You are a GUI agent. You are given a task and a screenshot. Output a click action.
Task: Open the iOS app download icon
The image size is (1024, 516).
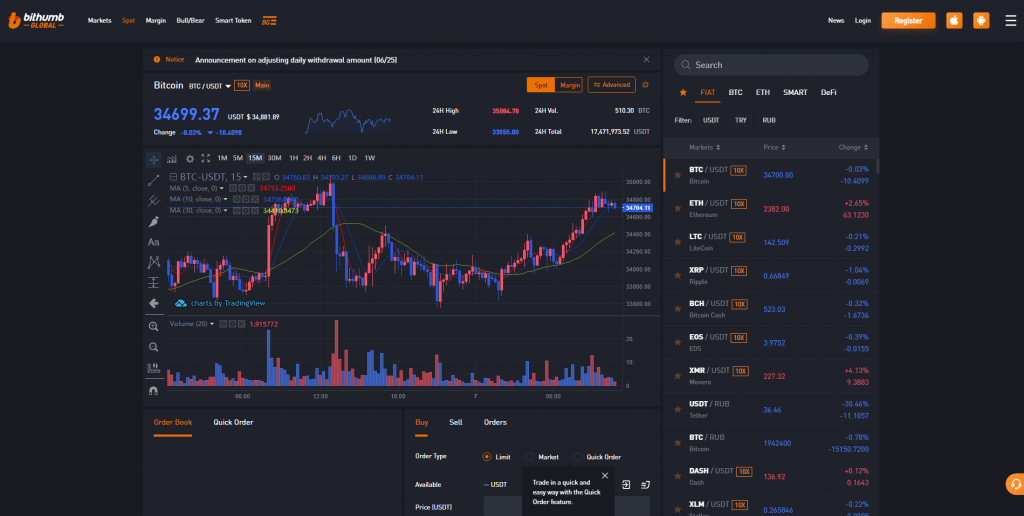click(x=954, y=20)
